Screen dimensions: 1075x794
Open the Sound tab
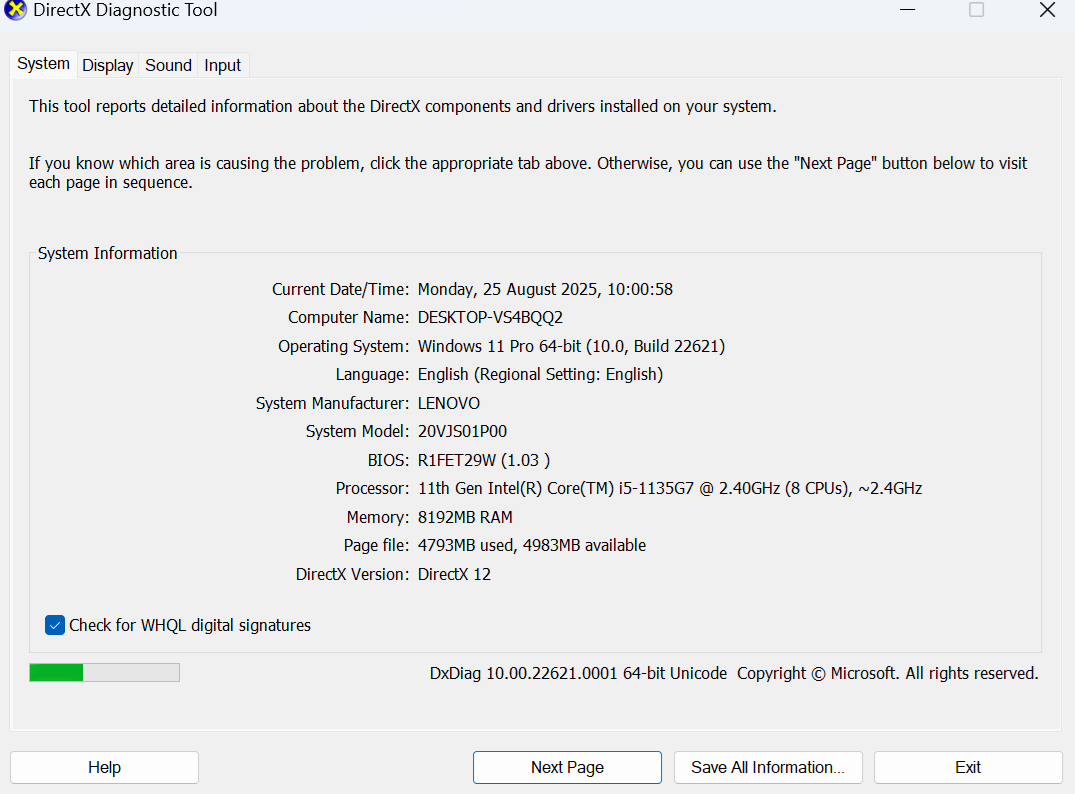(168, 65)
